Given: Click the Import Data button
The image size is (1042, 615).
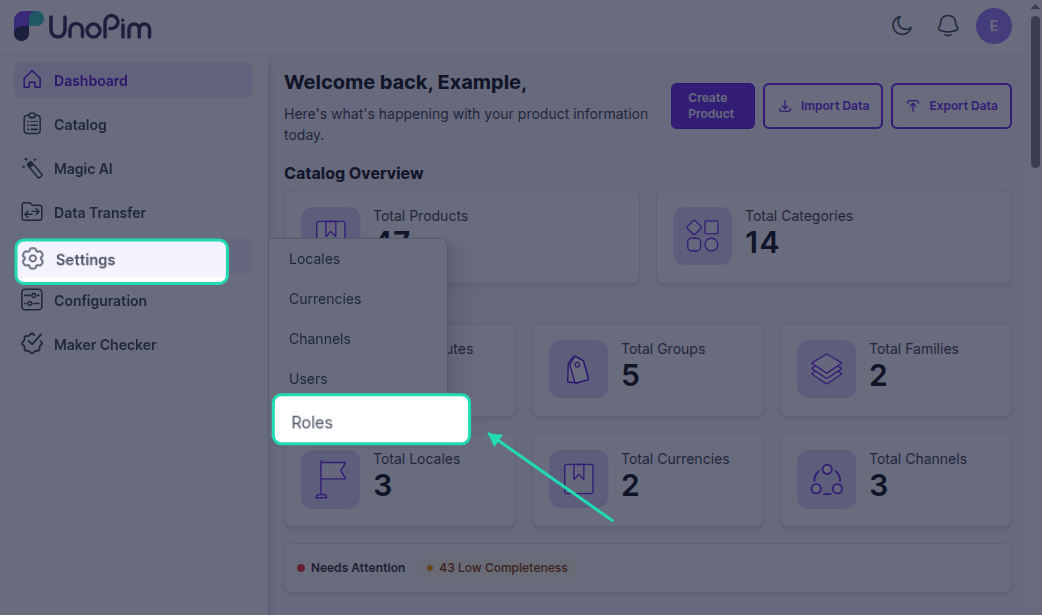Looking at the screenshot, I should tap(823, 106).
